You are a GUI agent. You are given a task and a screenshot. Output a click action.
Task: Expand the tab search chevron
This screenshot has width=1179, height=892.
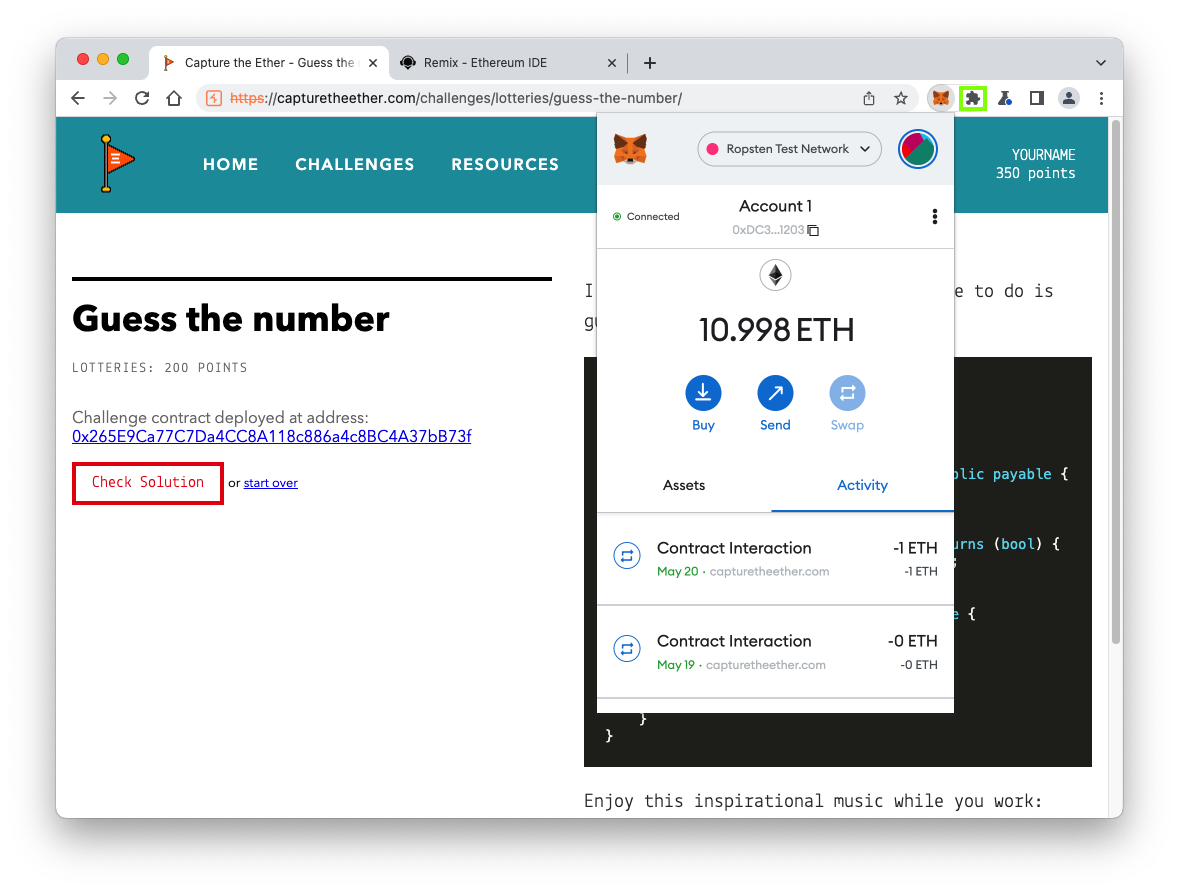point(1101,63)
